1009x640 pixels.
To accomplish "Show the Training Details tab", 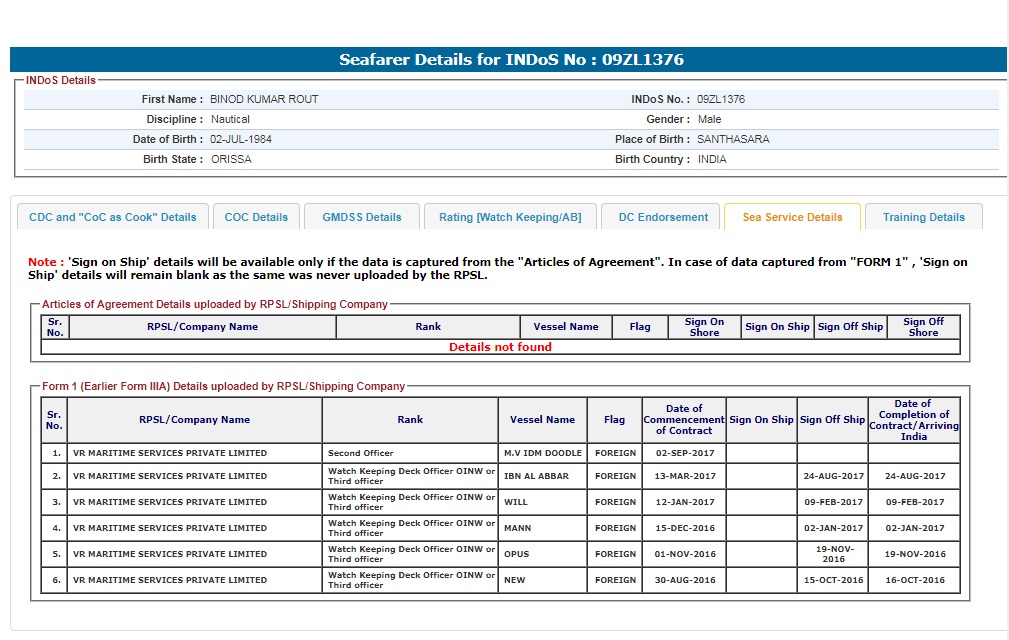I will (x=924, y=217).
